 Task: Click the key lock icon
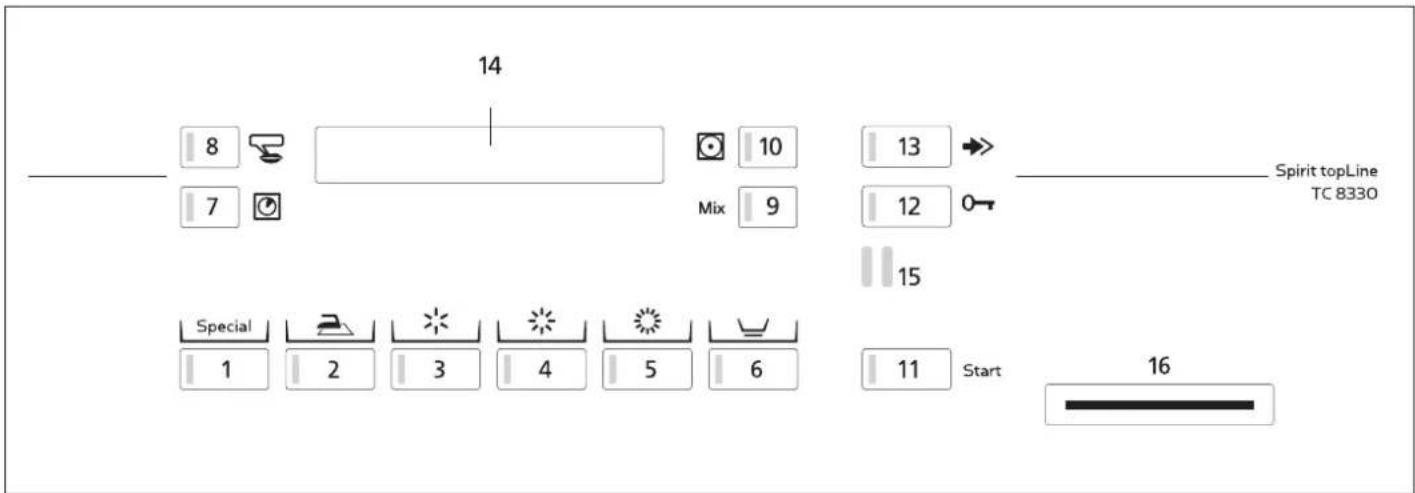coord(981,207)
